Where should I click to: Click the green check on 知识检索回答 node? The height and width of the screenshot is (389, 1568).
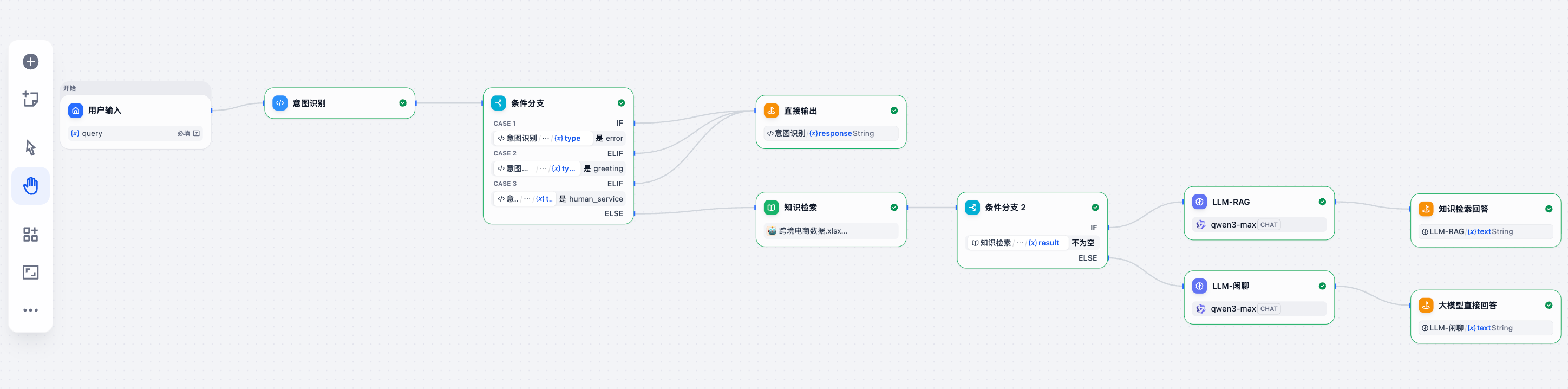coord(1549,209)
